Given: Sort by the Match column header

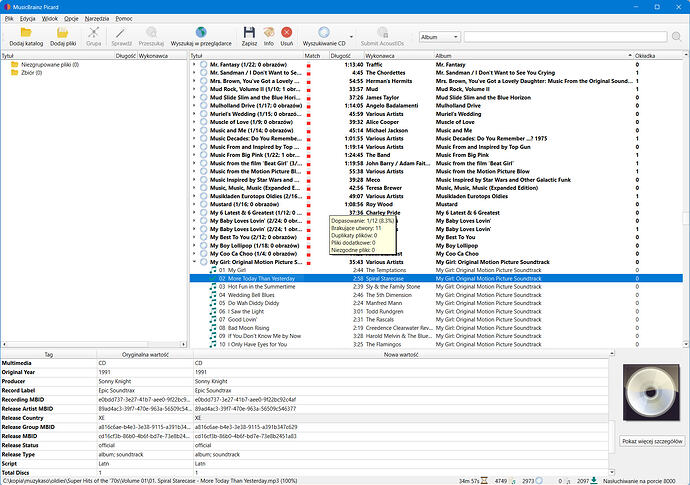Looking at the screenshot, I should pos(316,56).
